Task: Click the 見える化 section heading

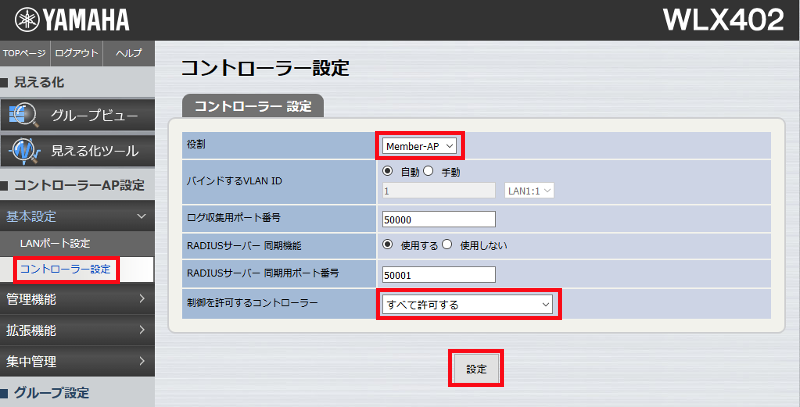Action: pyautogui.click(x=39, y=82)
